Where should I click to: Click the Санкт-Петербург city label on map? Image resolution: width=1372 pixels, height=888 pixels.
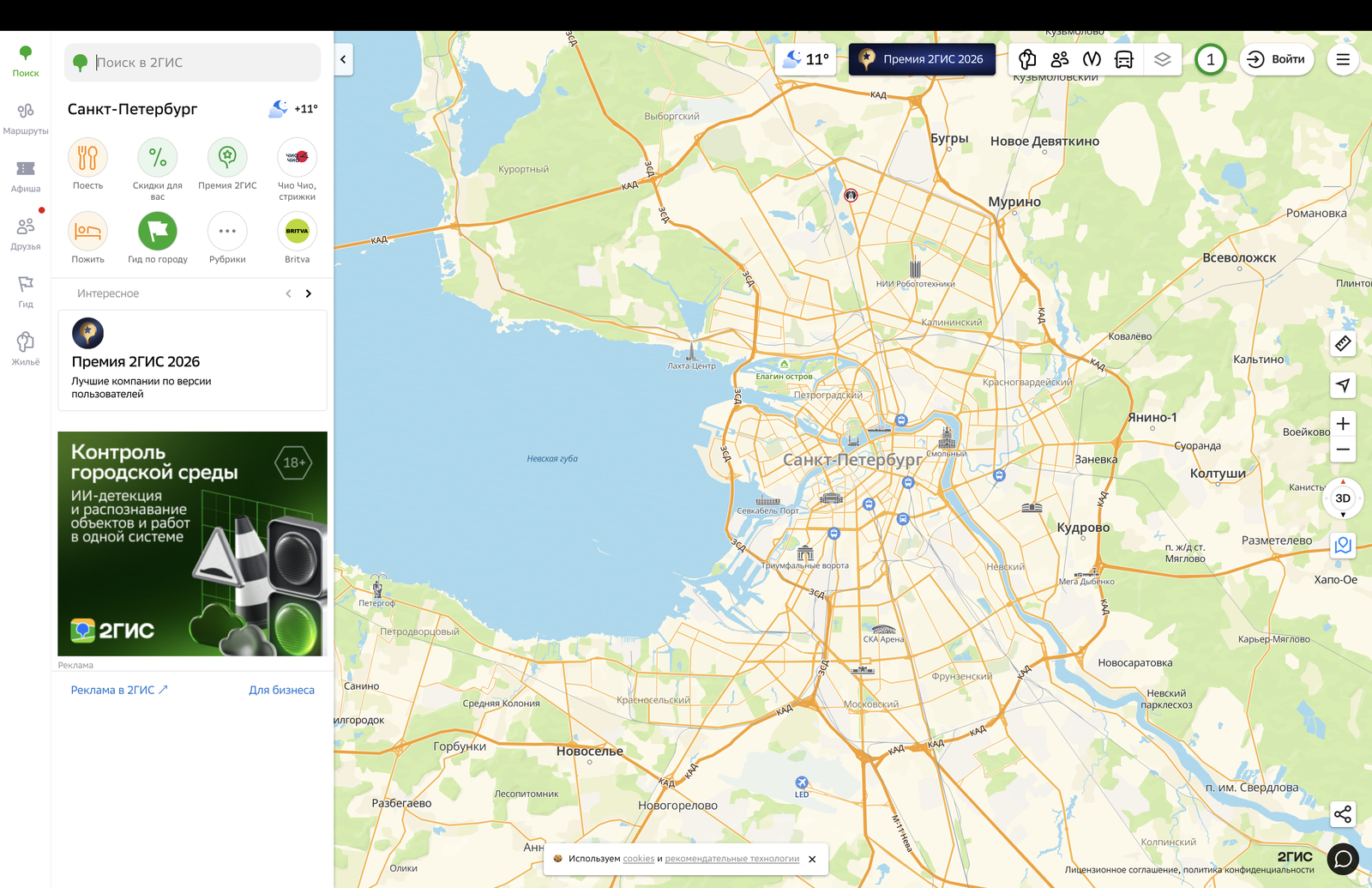(x=852, y=460)
